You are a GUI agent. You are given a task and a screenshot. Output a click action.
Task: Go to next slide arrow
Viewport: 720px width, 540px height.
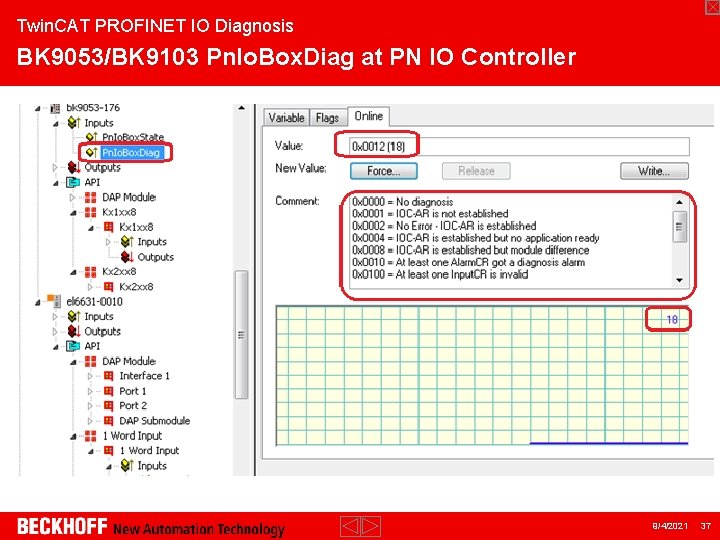click(371, 526)
